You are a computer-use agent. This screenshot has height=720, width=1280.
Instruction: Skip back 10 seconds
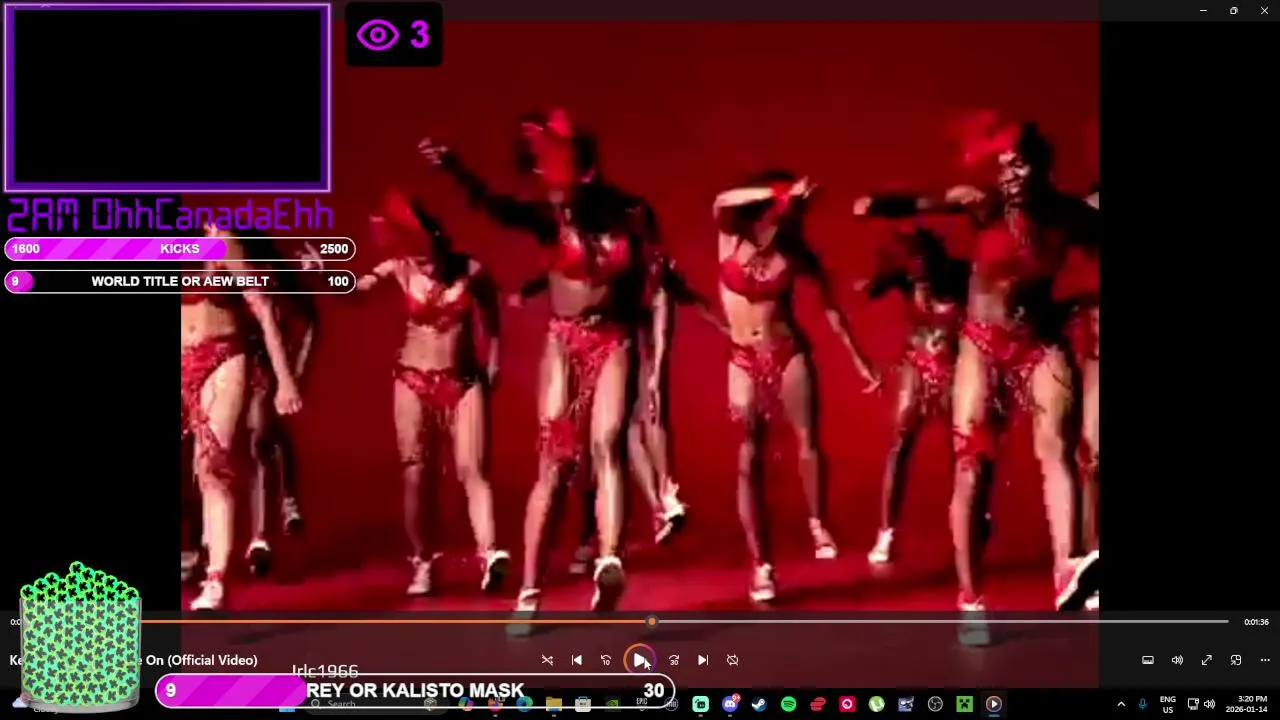(x=606, y=660)
